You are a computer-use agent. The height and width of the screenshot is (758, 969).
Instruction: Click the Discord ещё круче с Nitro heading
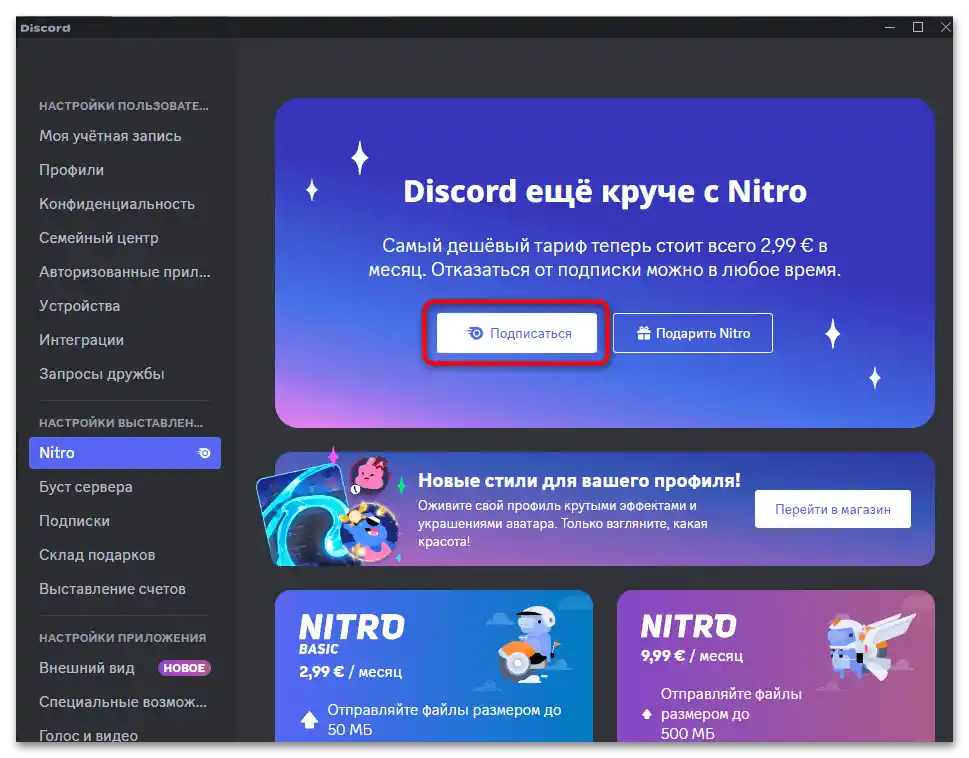coord(605,192)
